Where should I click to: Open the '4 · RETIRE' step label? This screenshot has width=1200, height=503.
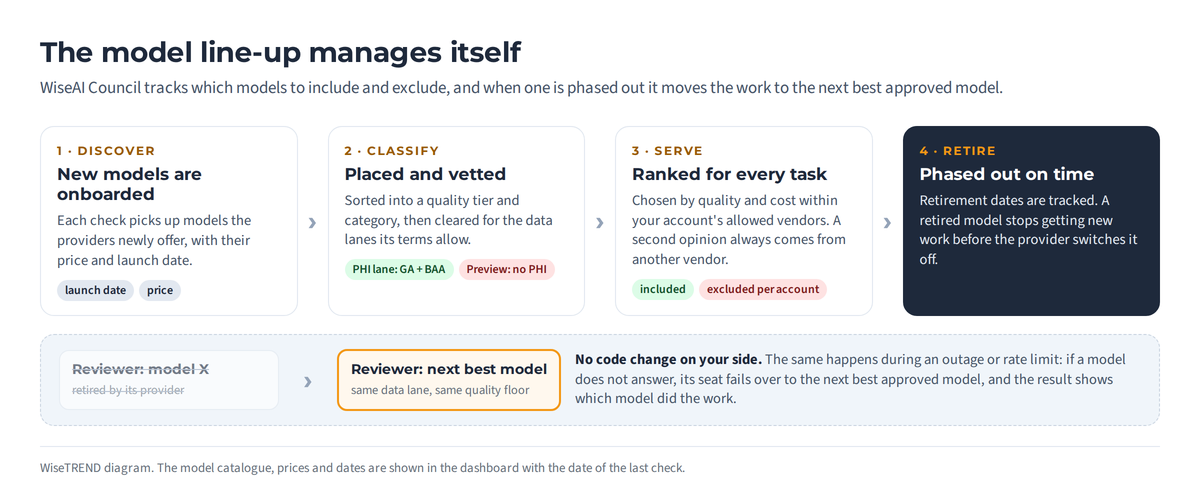pyautogui.click(x=958, y=151)
